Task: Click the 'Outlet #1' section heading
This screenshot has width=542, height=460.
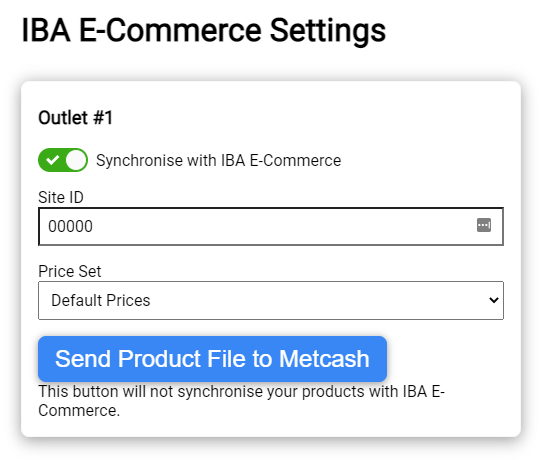Action: (x=75, y=118)
